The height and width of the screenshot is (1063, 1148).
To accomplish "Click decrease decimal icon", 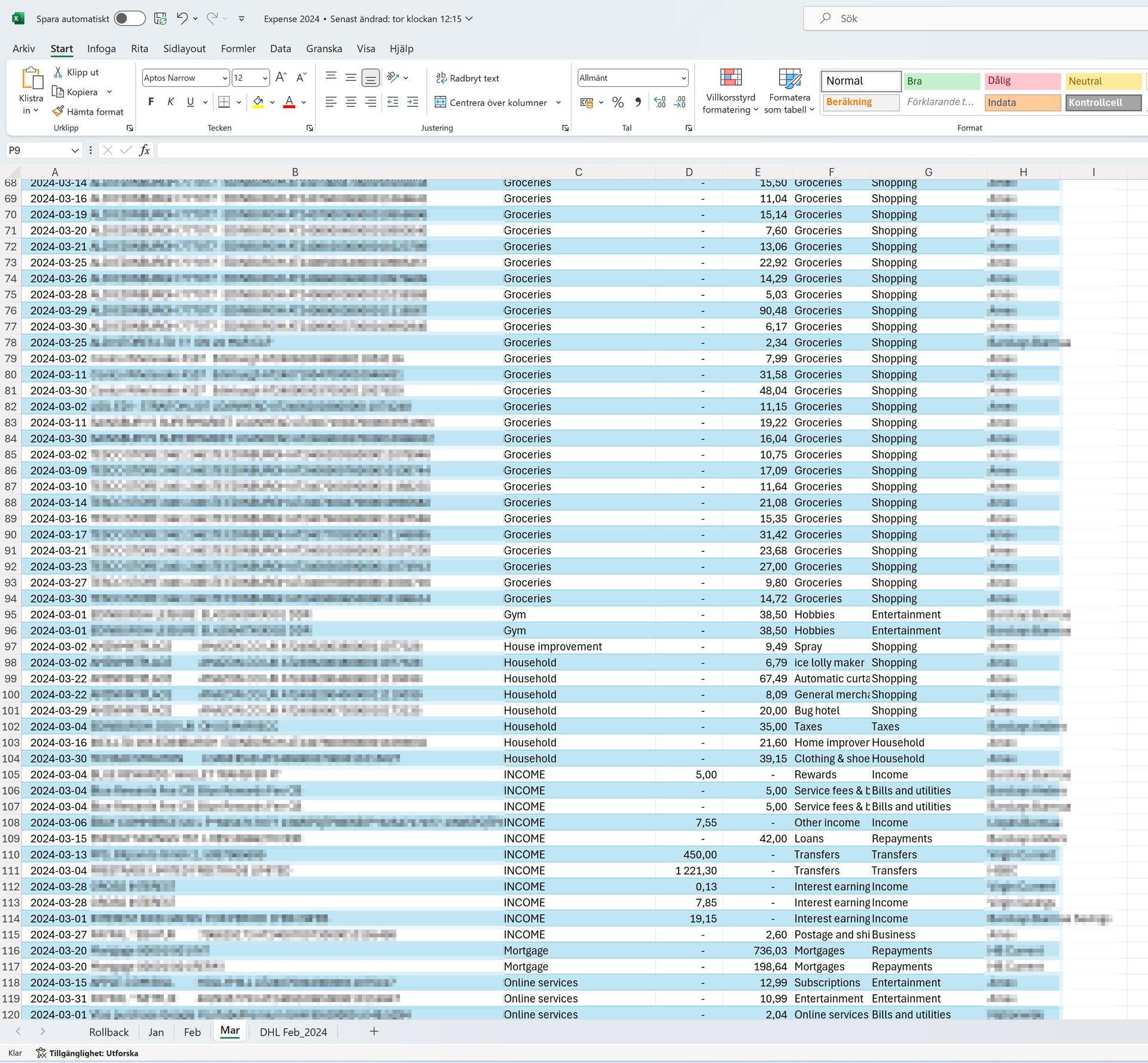I will coord(680,103).
